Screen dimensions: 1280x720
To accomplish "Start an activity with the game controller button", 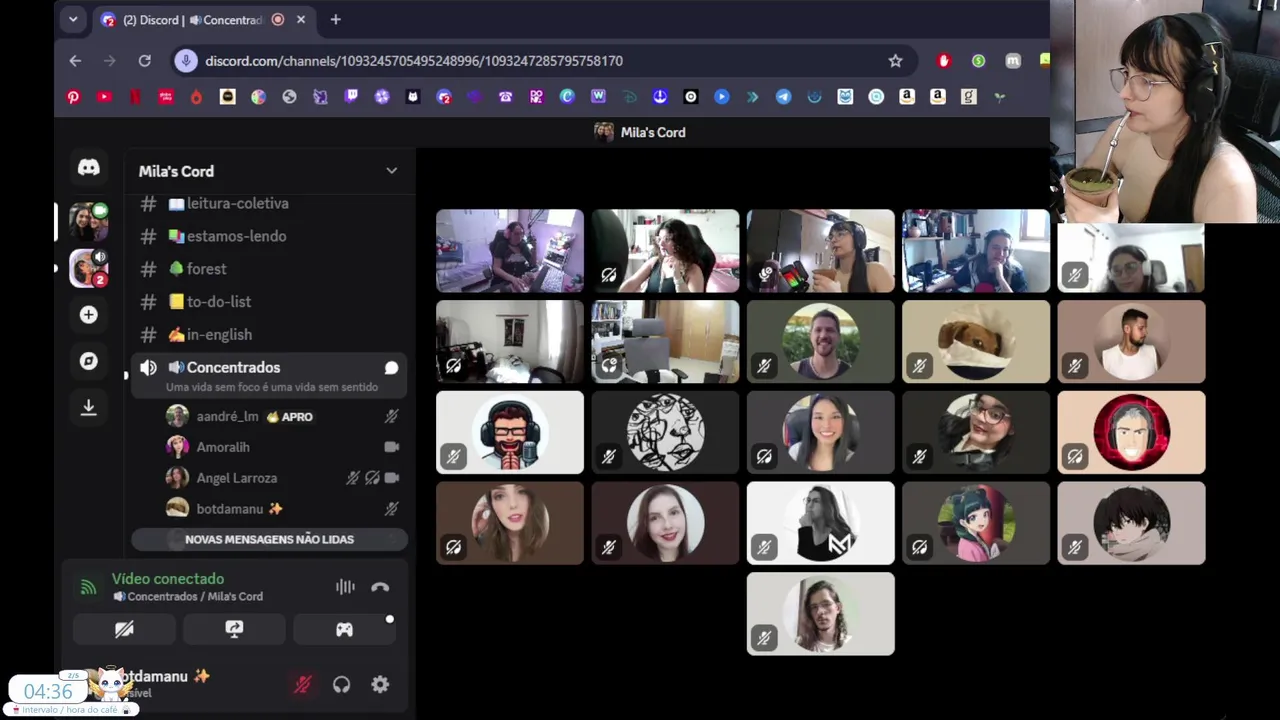I will (344, 629).
